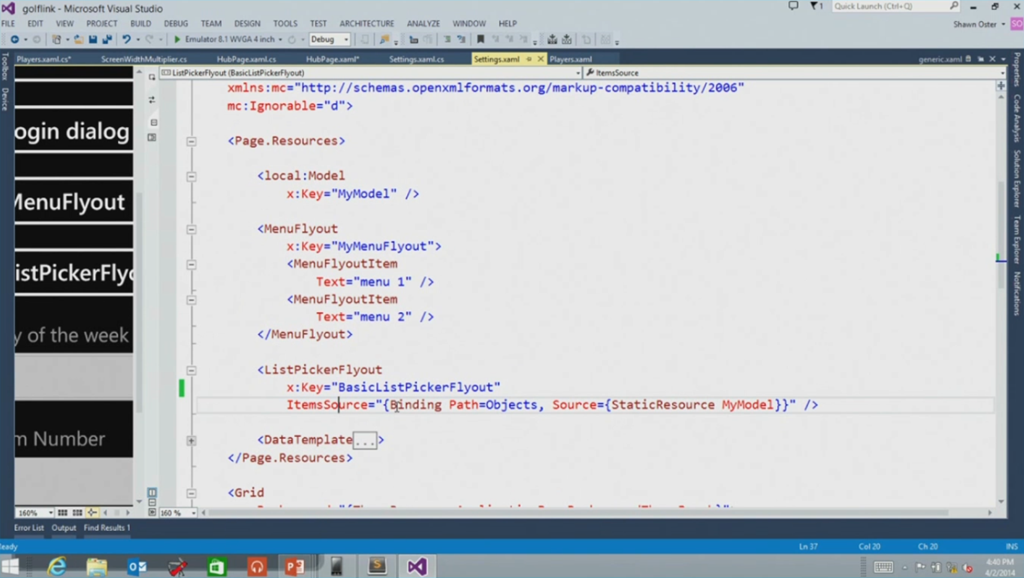The height and width of the screenshot is (578, 1024).
Task: Click the Uncomment selected lines toolbar icon
Action: [461, 40]
